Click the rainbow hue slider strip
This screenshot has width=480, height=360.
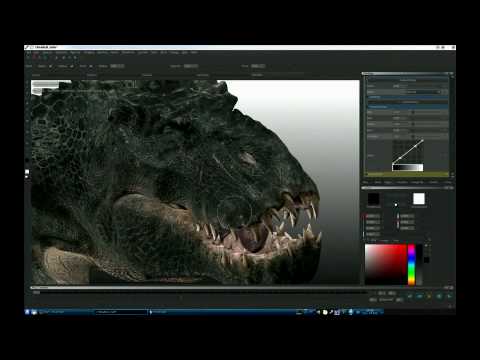(x=412, y=264)
